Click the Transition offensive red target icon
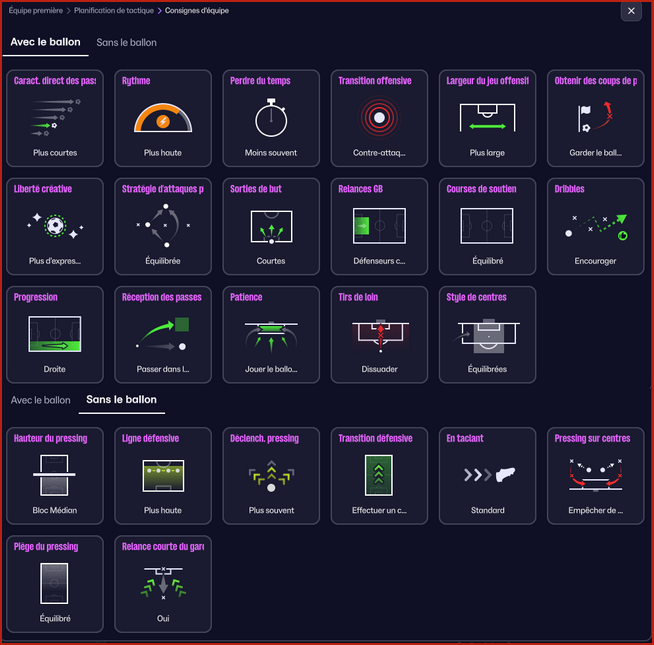The image size is (654, 645). [x=379, y=119]
